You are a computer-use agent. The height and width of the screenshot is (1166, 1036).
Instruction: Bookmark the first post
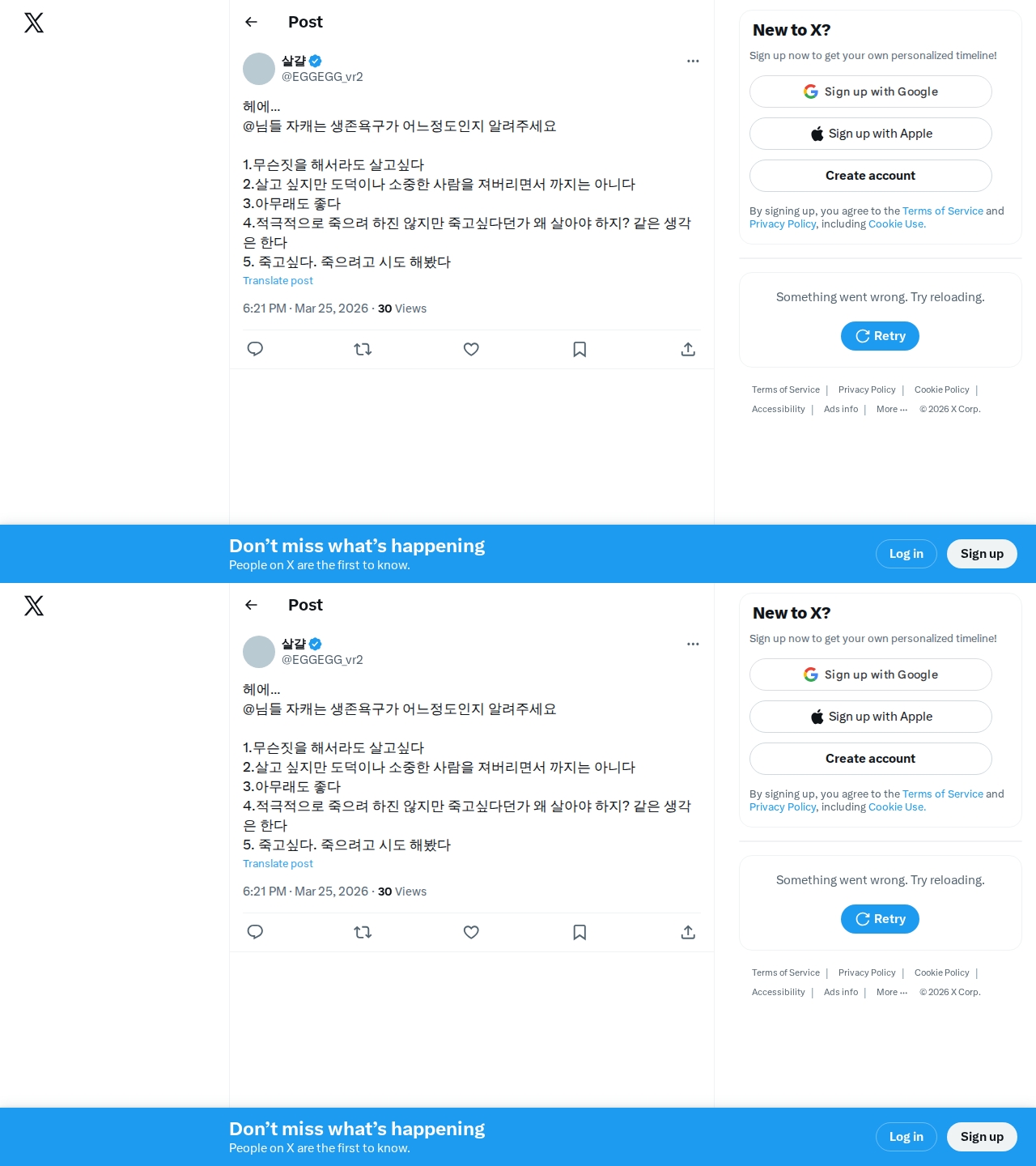coord(580,349)
